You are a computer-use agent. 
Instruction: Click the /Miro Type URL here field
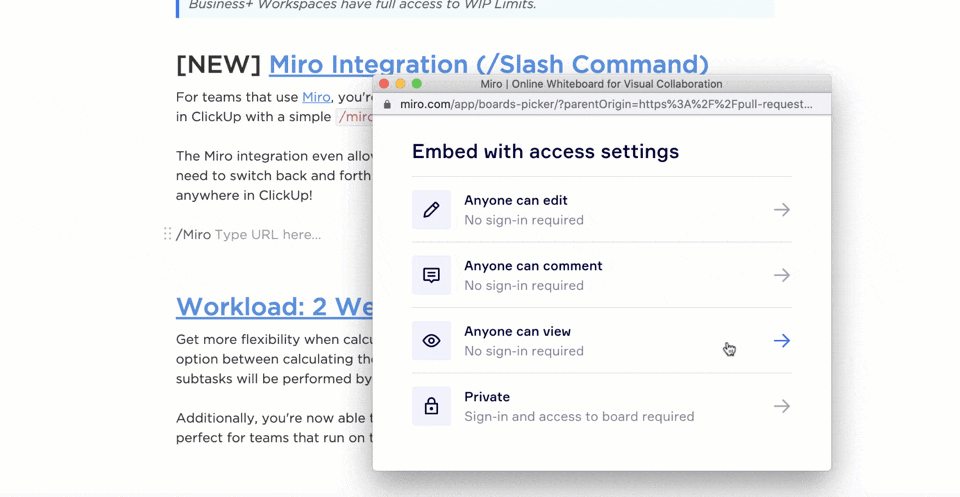pos(248,234)
